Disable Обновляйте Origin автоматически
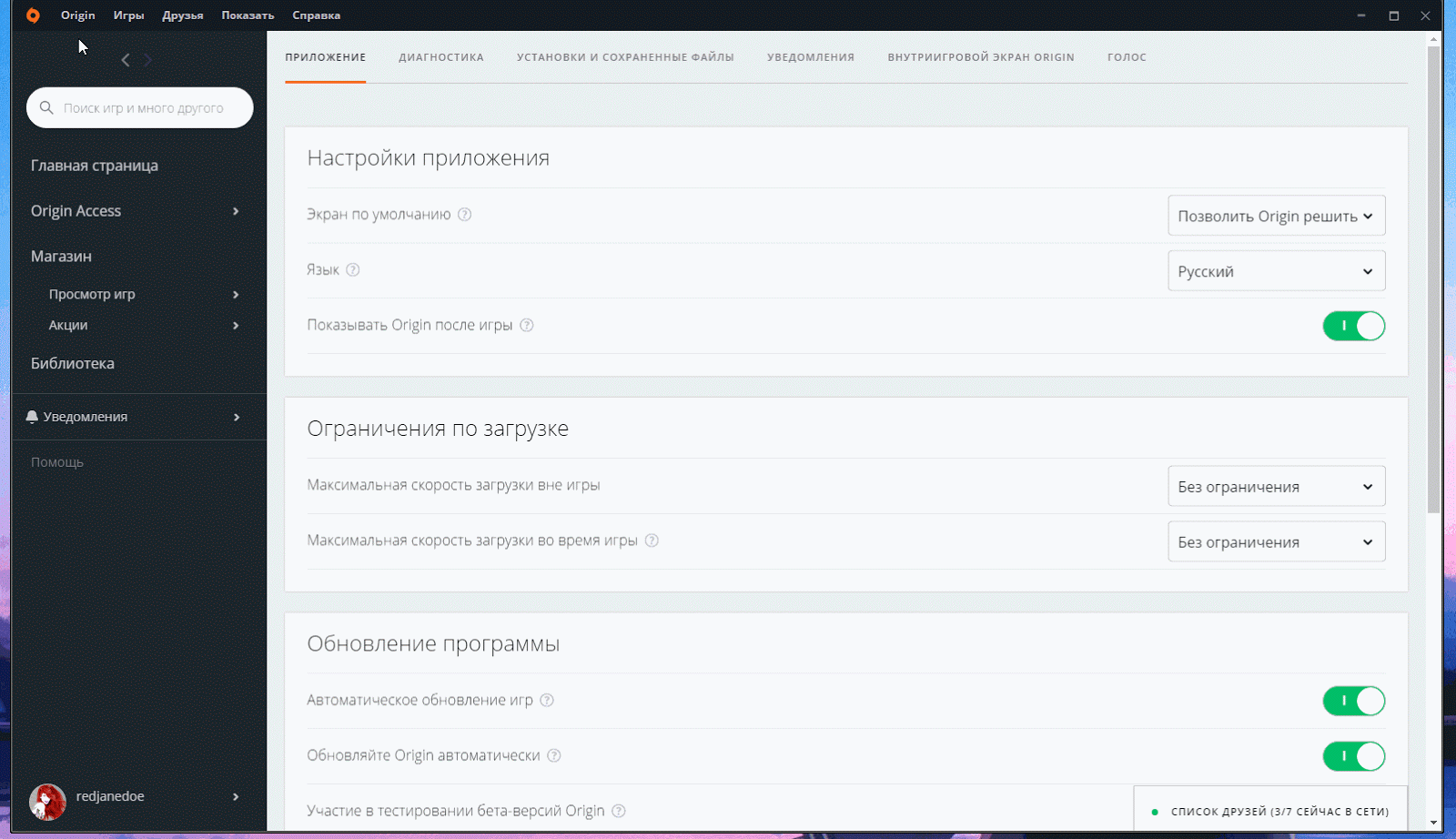This screenshot has height=839, width=1456. pos(1354,755)
